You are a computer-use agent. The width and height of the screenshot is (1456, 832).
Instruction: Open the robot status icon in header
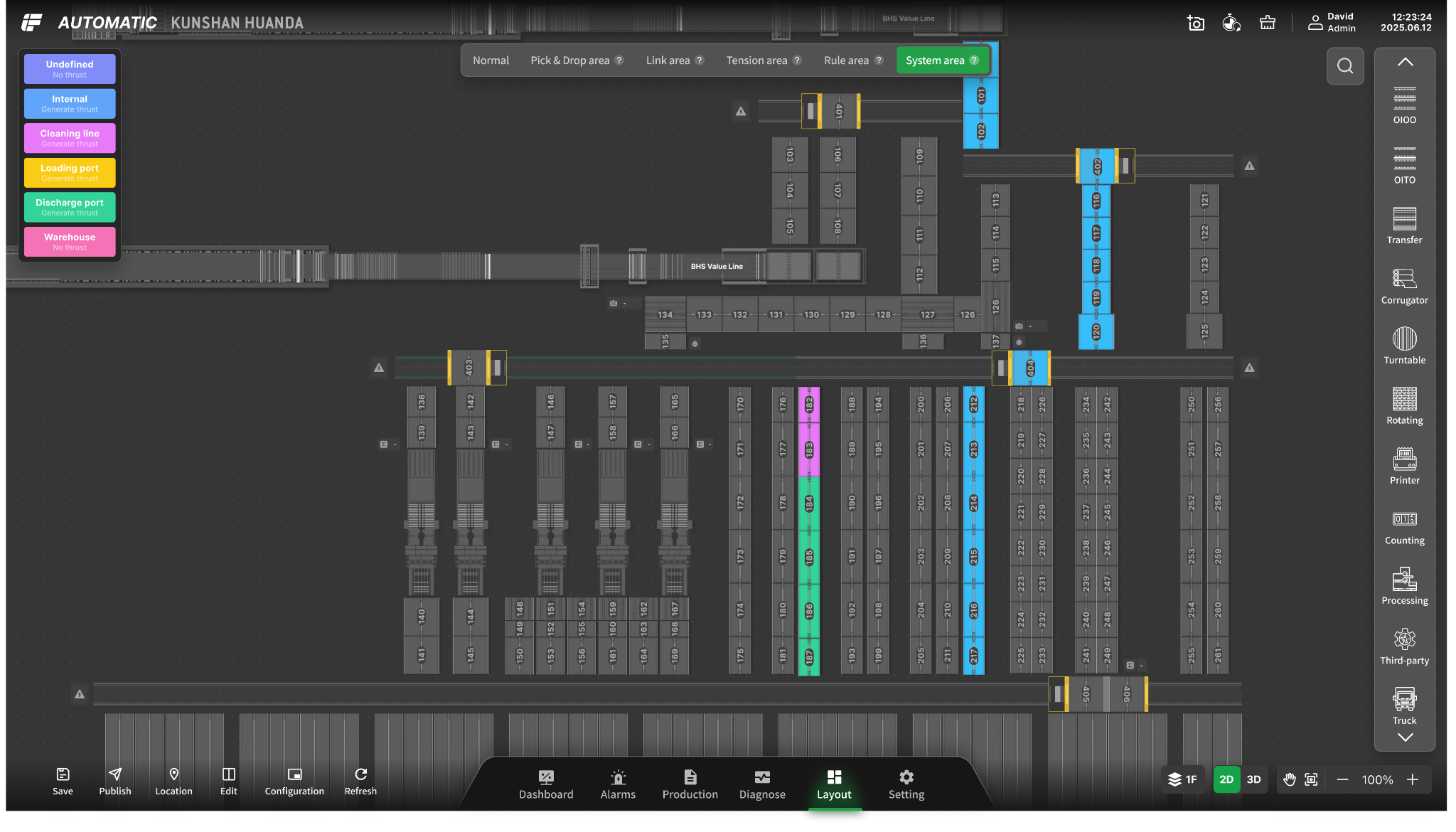pyautogui.click(x=1231, y=23)
